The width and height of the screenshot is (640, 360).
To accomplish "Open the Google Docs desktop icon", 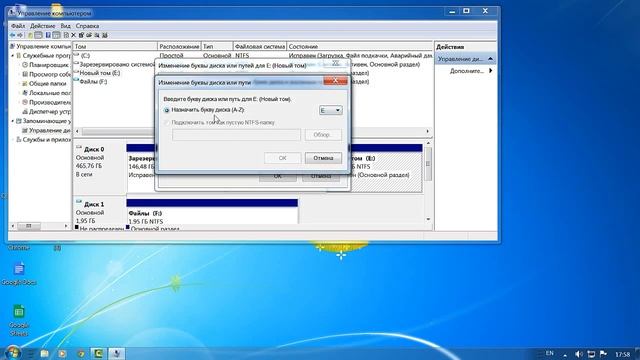I will [x=19, y=273].
